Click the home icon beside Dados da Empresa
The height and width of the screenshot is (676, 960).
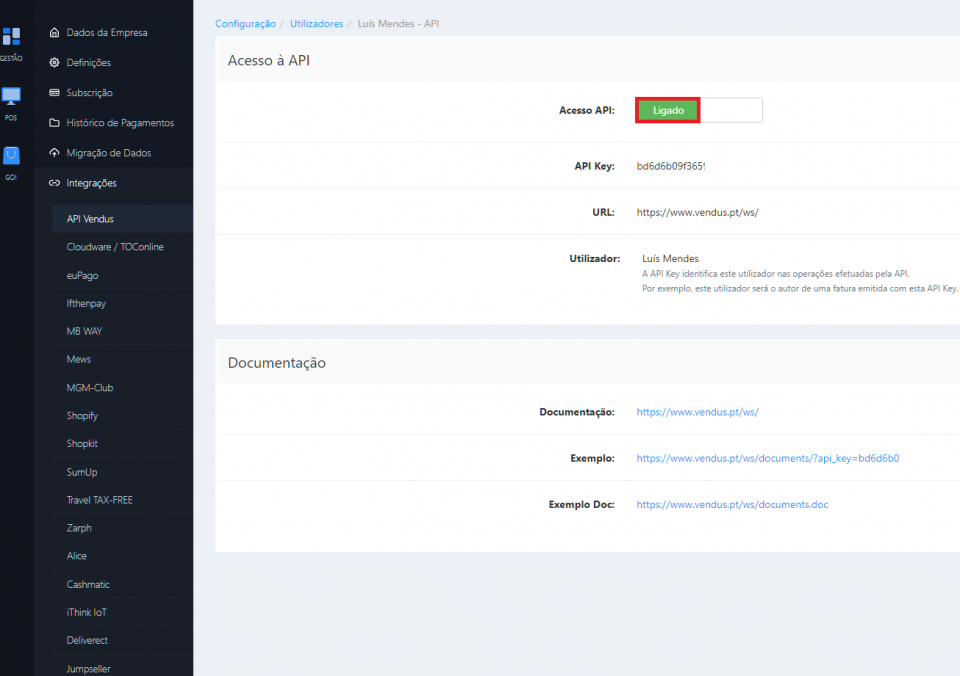[x=55, y=32]
